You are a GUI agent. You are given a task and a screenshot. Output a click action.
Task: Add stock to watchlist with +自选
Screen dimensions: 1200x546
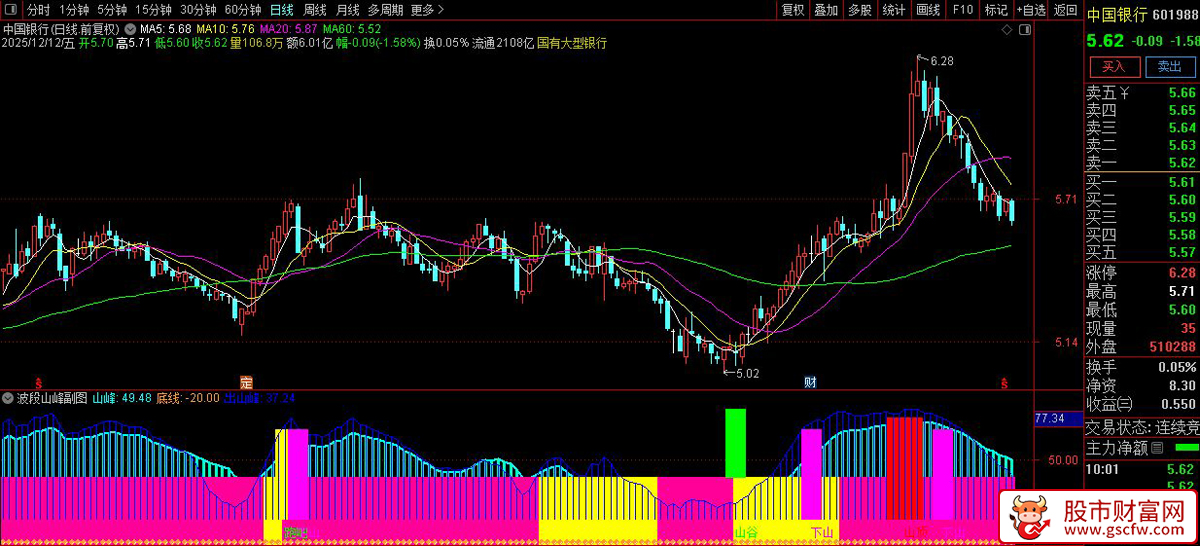(1031, 10)
